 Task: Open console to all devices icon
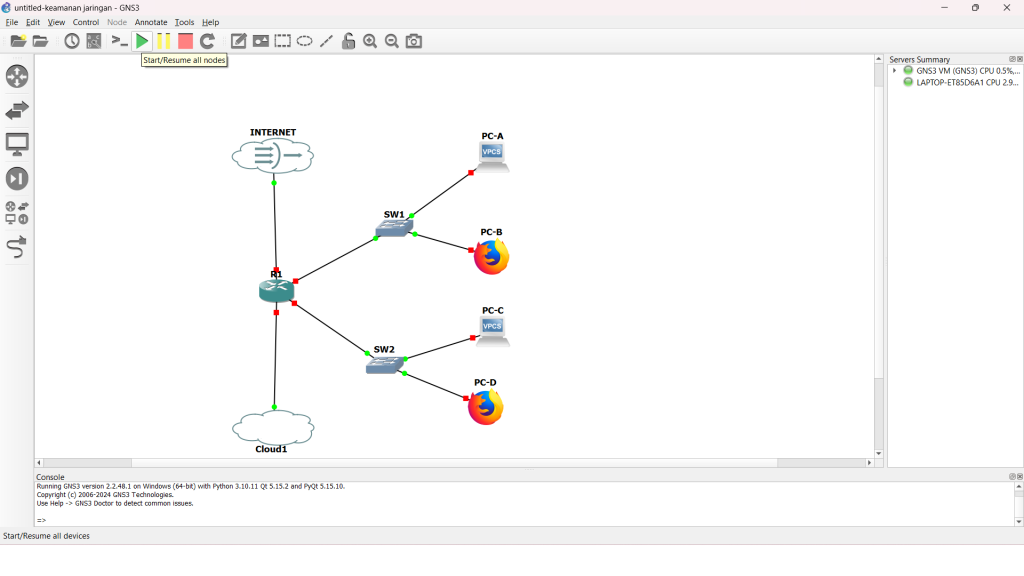pos(119,41)
